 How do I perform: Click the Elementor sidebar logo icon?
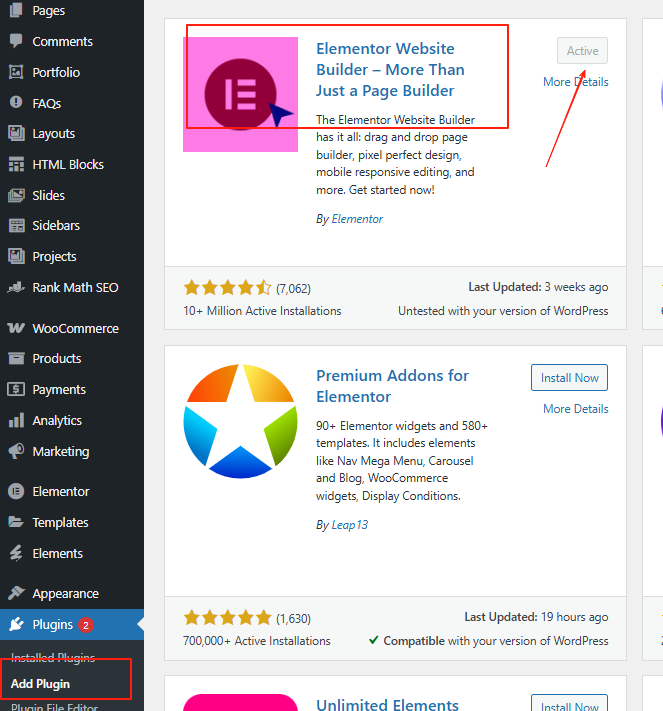click(x=16, y=491)
